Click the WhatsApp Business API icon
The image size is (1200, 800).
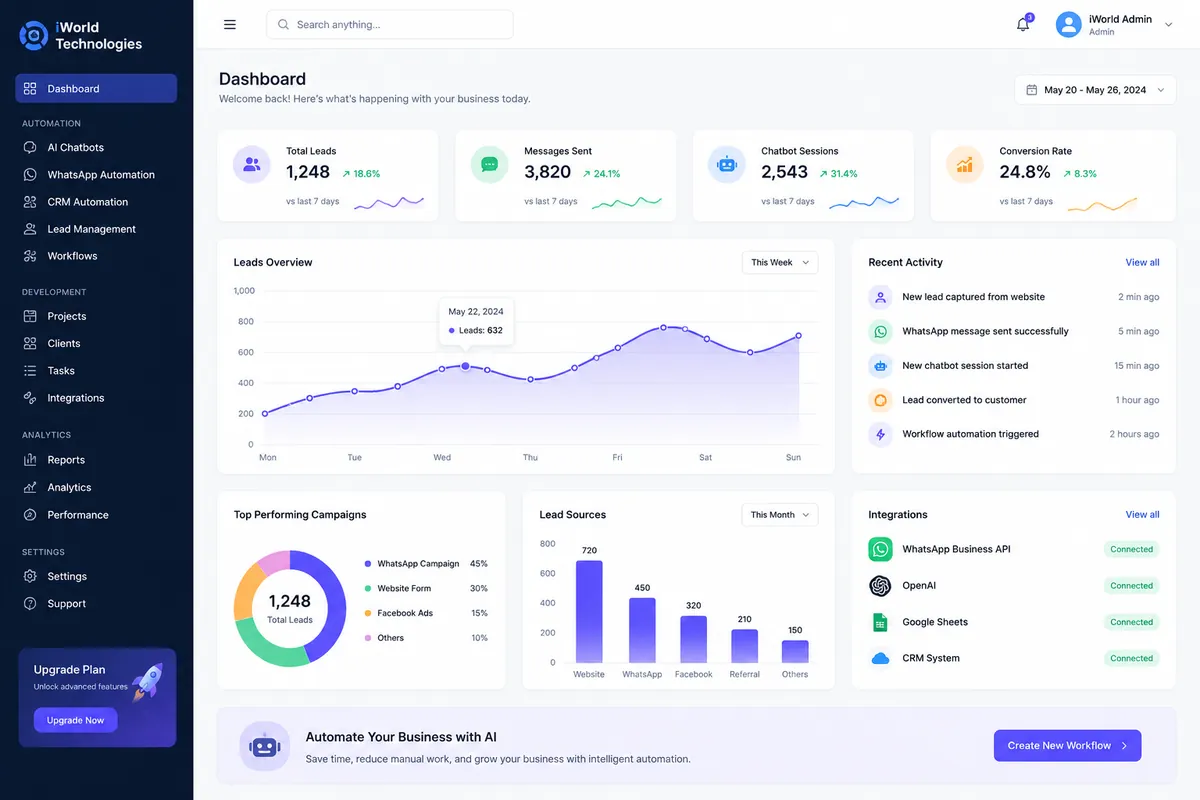(x=880, y=549)
